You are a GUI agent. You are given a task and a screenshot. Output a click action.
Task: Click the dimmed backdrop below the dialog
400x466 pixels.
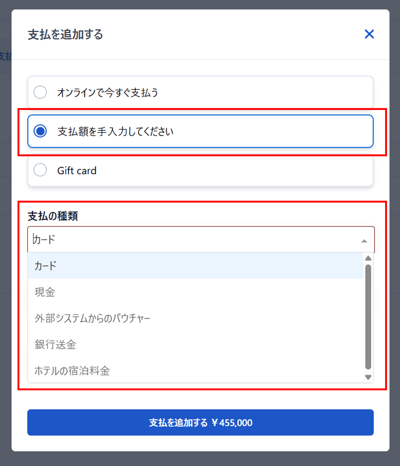point(200,459)
